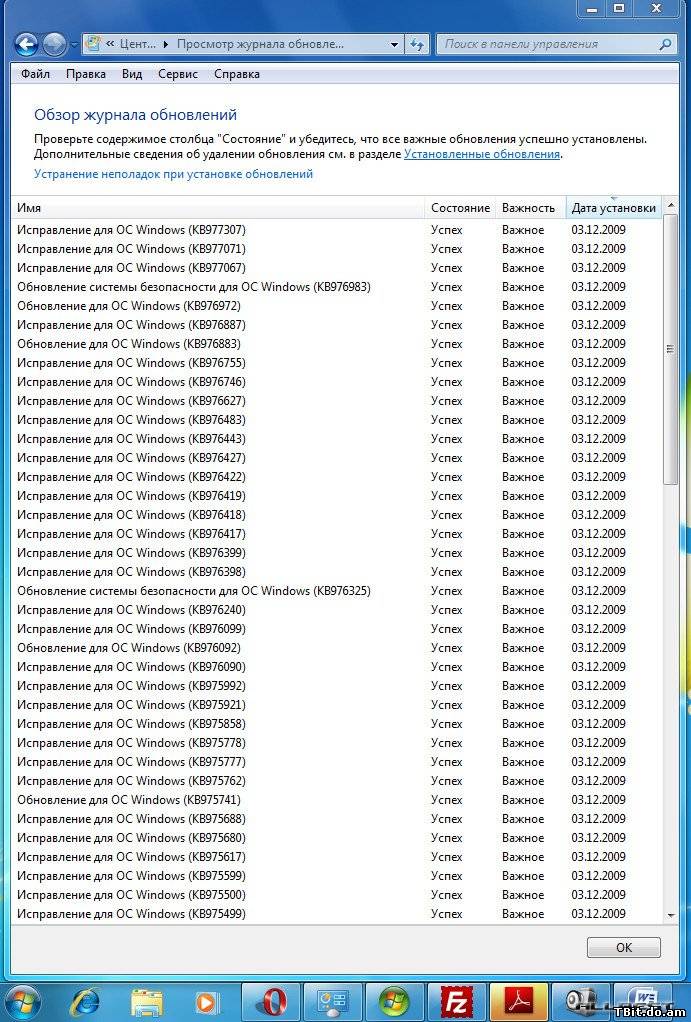Switch to Adobe Reader in taskbar

[518, 1002]
